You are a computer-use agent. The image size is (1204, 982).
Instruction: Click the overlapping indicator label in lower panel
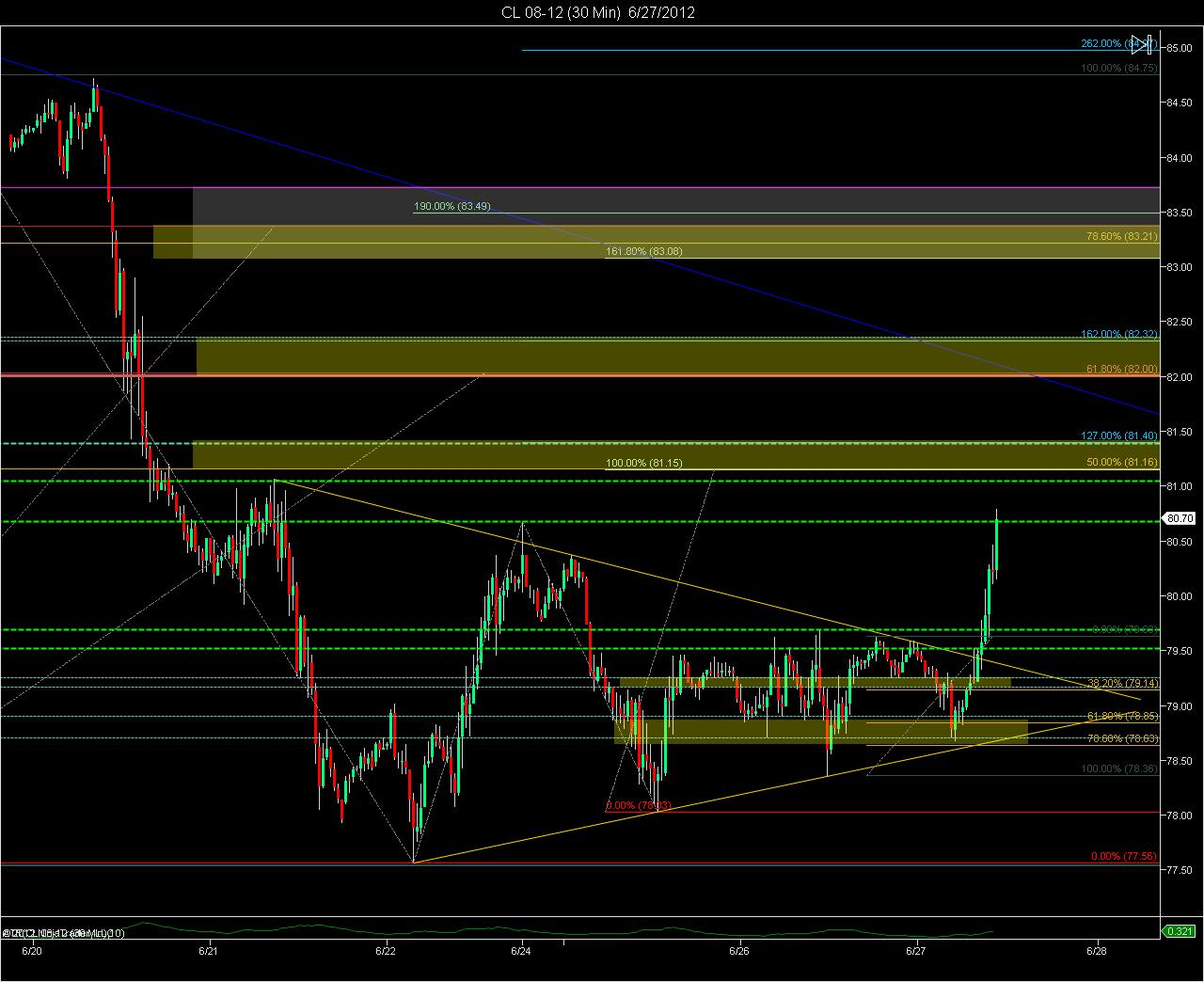pos(64,932)
